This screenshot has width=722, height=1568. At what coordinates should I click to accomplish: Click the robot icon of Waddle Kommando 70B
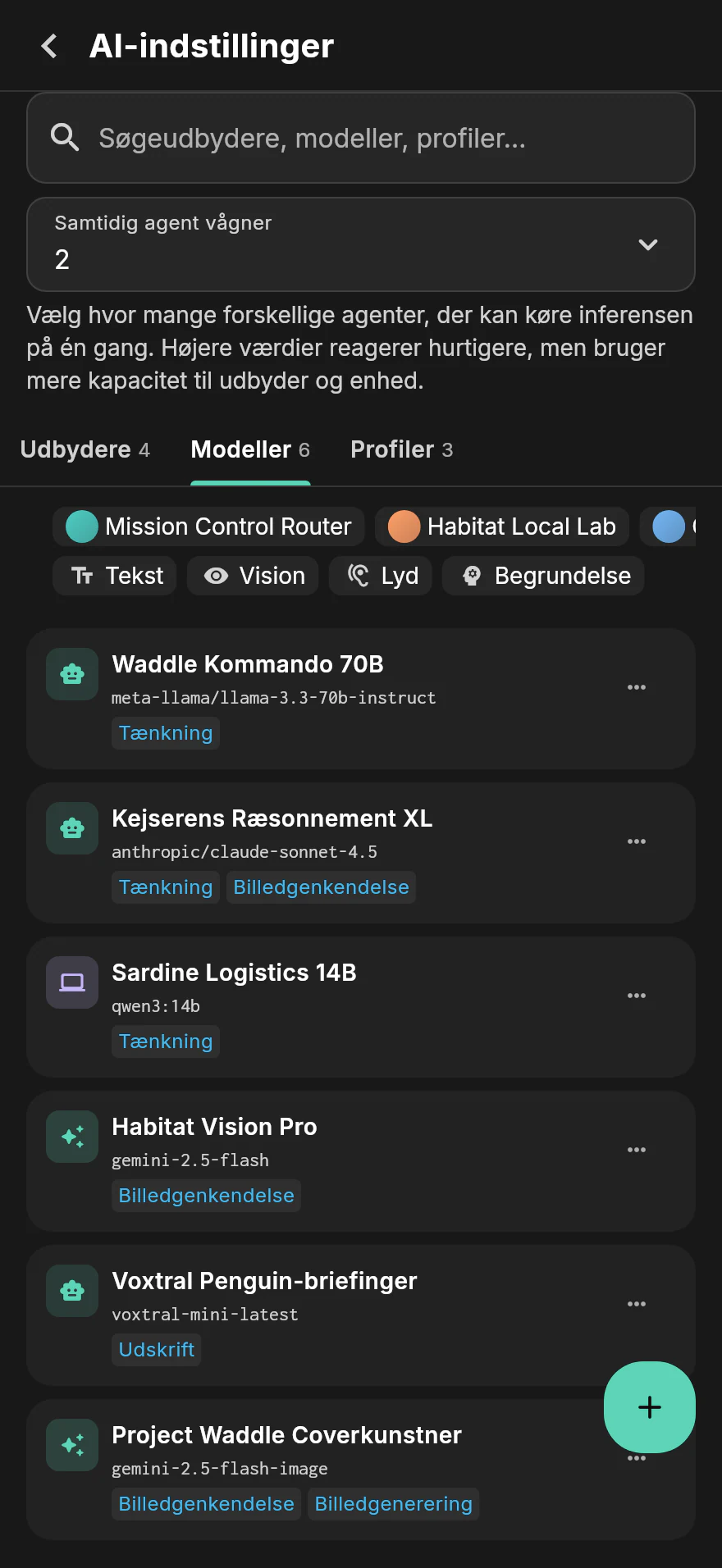[x=72, y=674]
